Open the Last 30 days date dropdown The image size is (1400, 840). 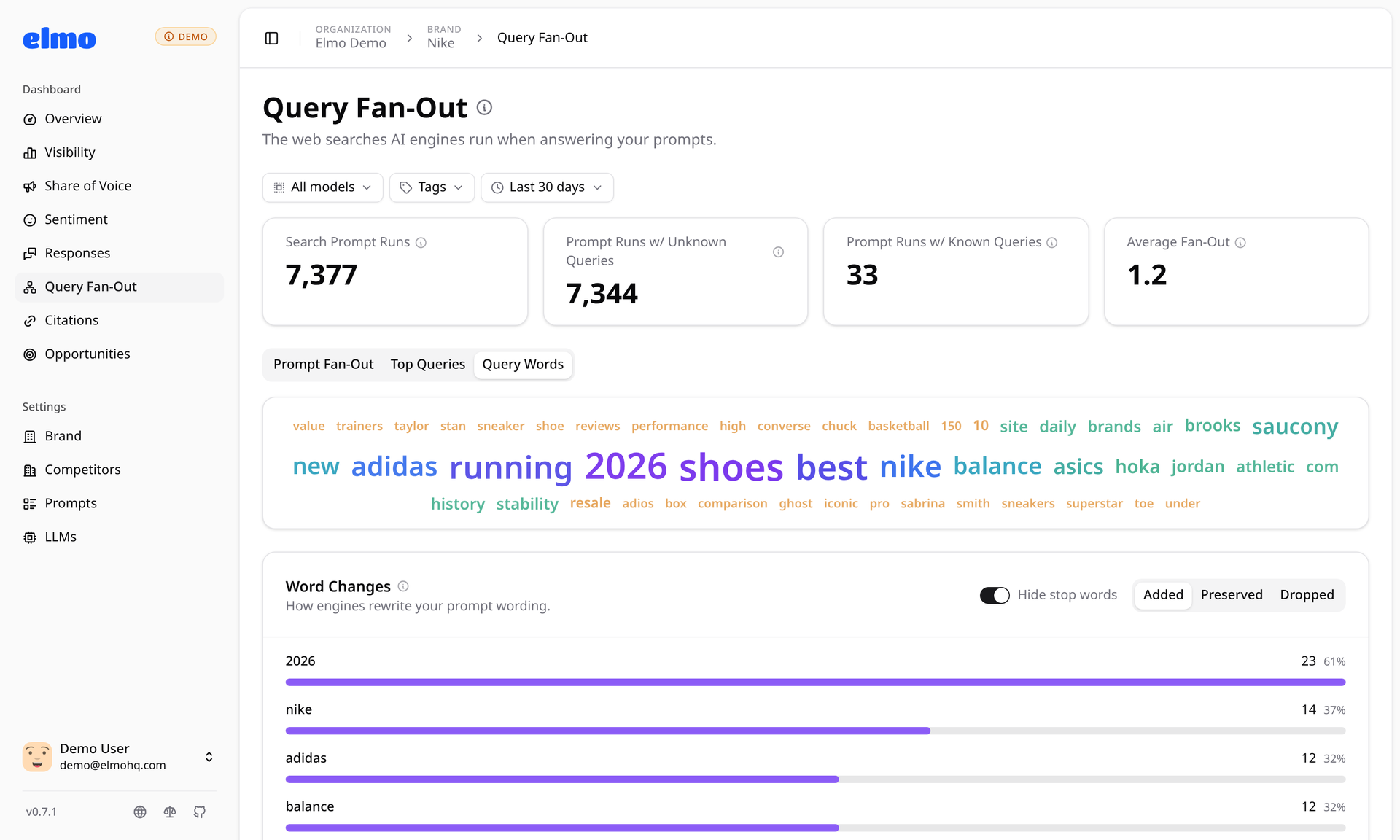(547, 187)
